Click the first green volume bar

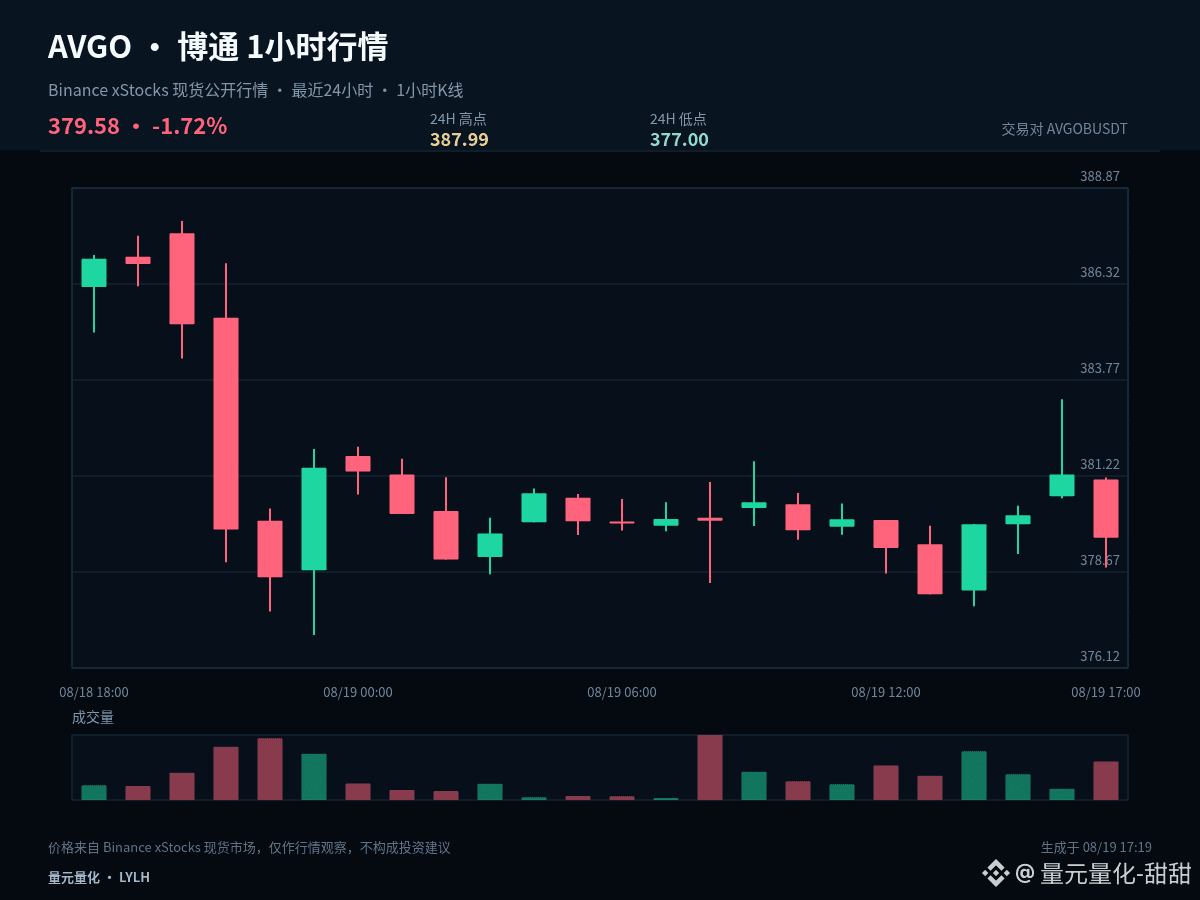(x=94, y=792)
